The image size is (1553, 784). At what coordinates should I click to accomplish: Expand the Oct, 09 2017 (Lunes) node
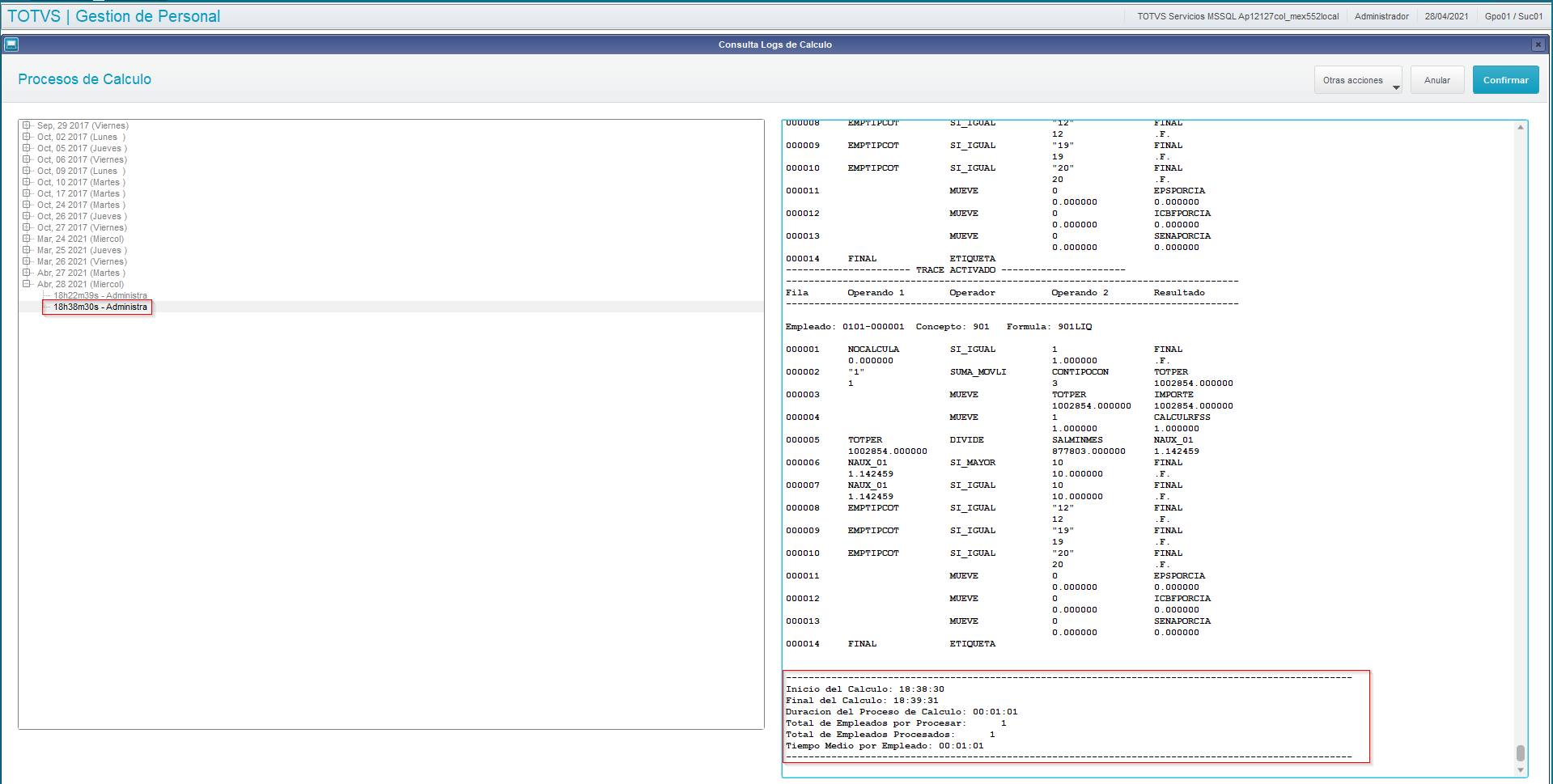pos(27,171)
